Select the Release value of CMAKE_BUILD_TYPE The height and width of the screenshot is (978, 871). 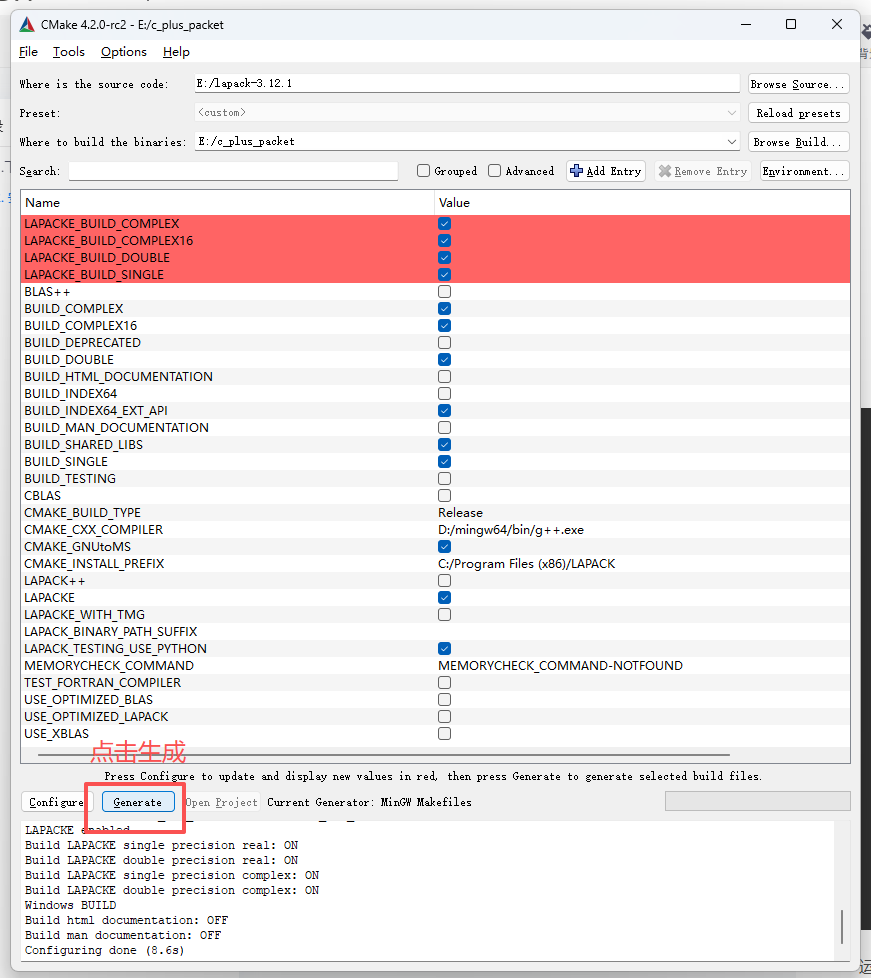point(460,513)
